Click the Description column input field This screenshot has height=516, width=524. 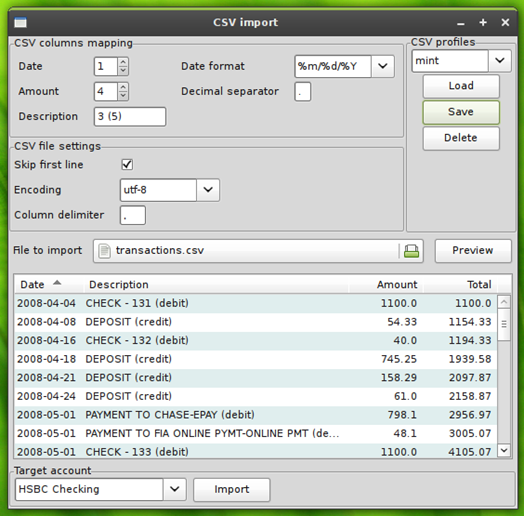click(130, 117)
